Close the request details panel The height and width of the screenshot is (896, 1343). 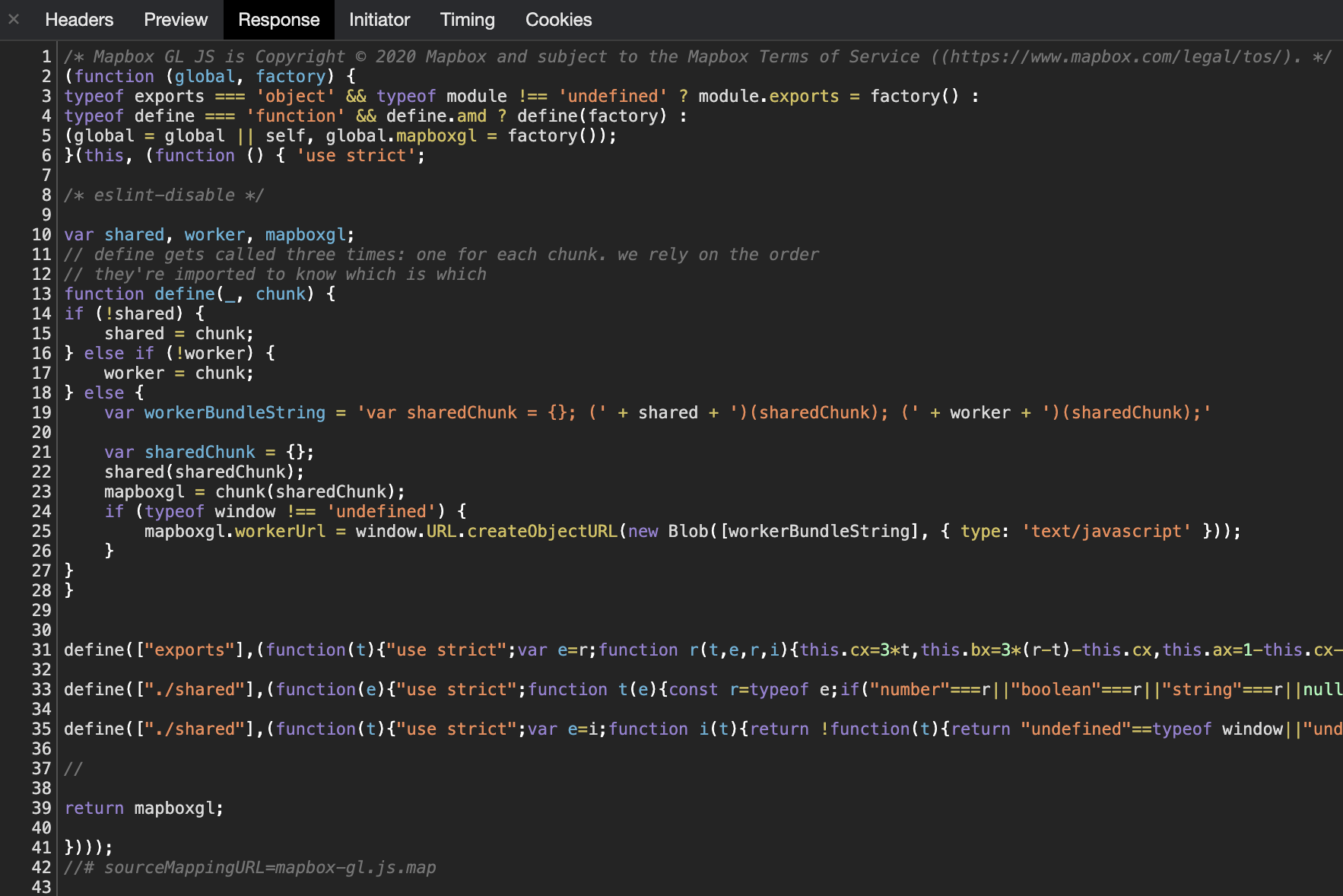pos(14,20)
